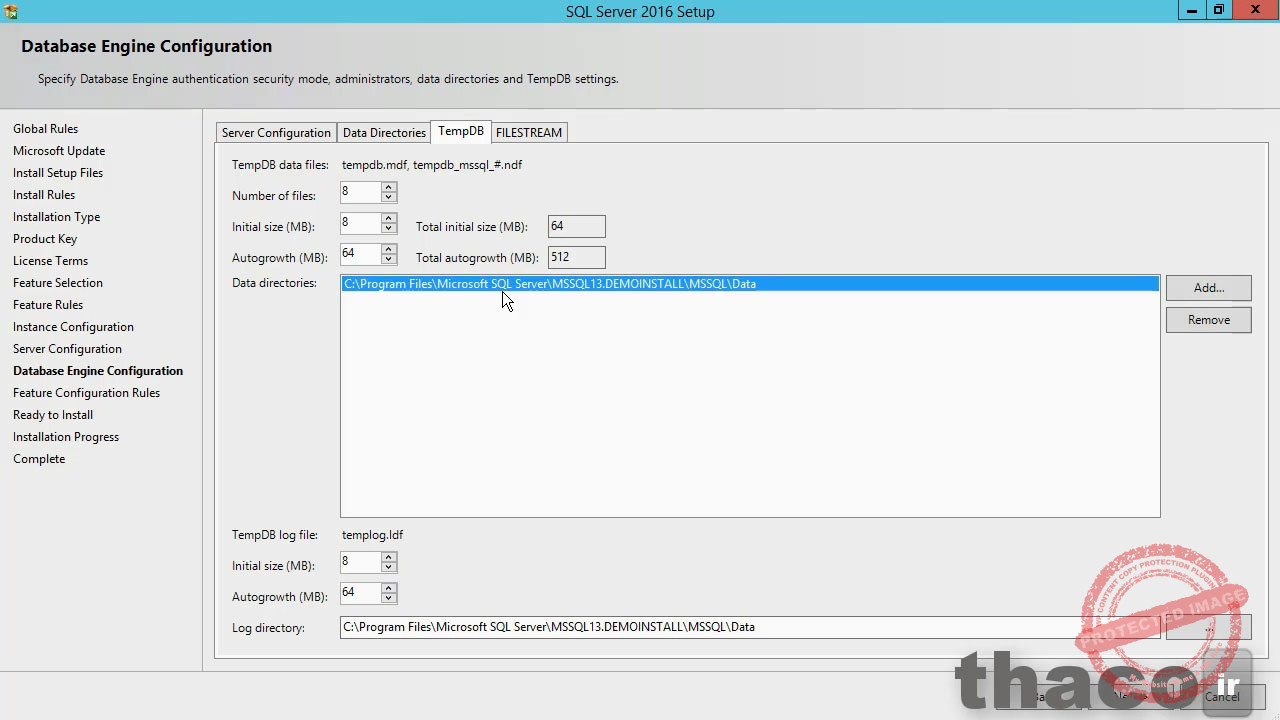
Task: Increase Number of files using up arrow
Action: point(388,188)
